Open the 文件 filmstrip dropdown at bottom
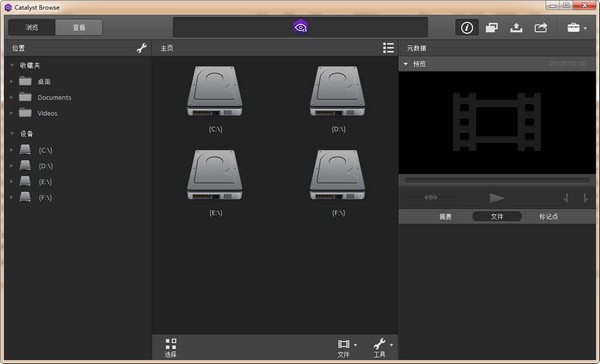 (347, 348)
